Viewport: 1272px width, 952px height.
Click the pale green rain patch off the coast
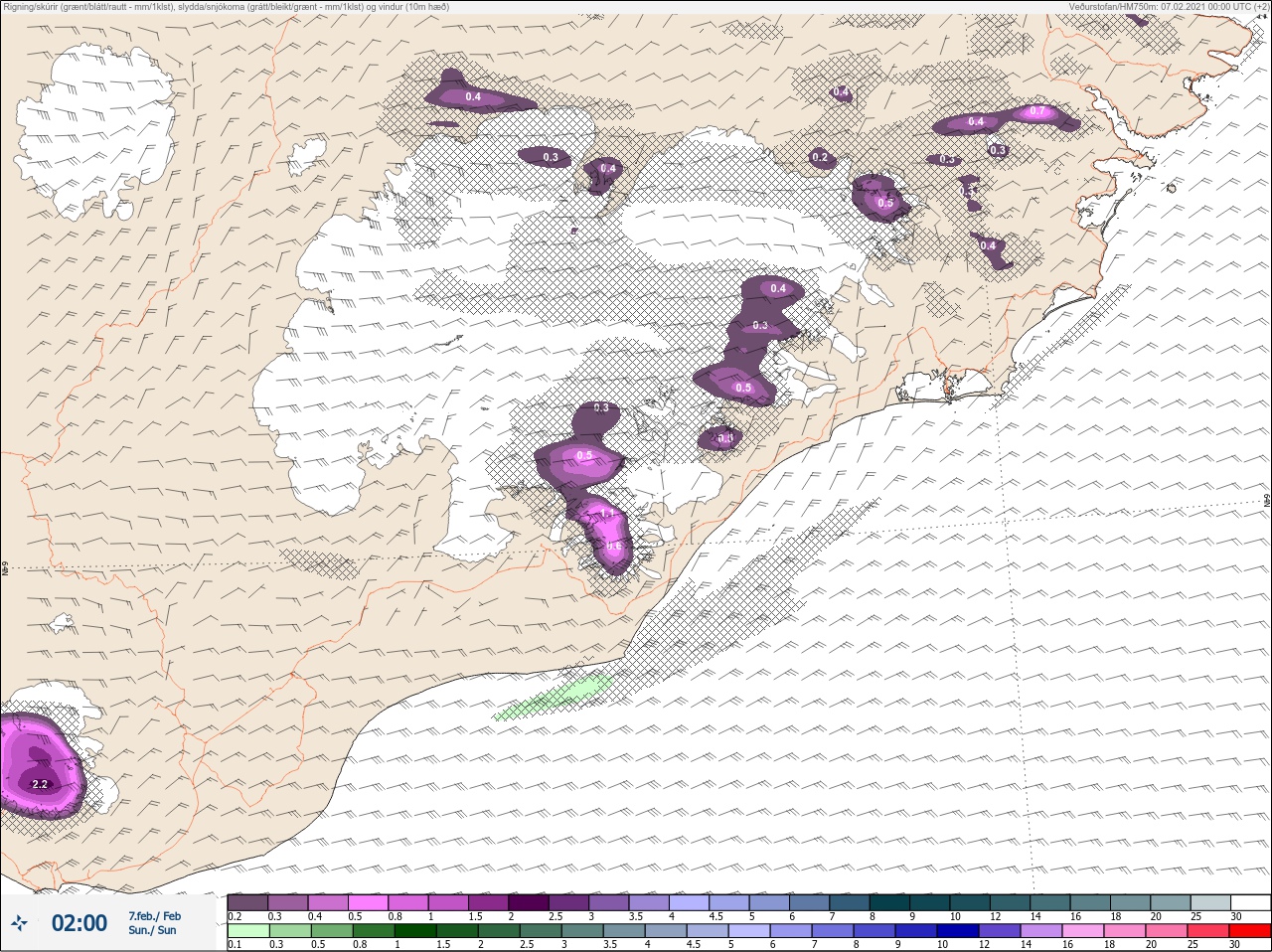click(554, 696)
